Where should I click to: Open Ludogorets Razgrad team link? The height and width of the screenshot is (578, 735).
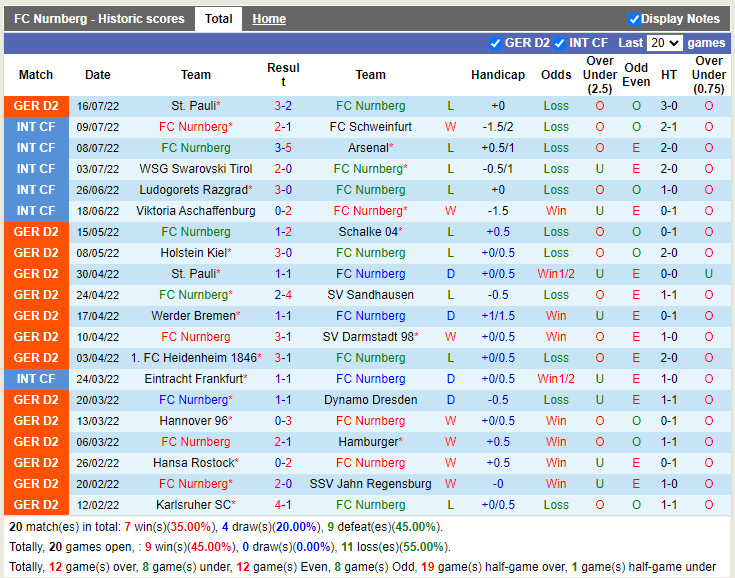[194, 190]
